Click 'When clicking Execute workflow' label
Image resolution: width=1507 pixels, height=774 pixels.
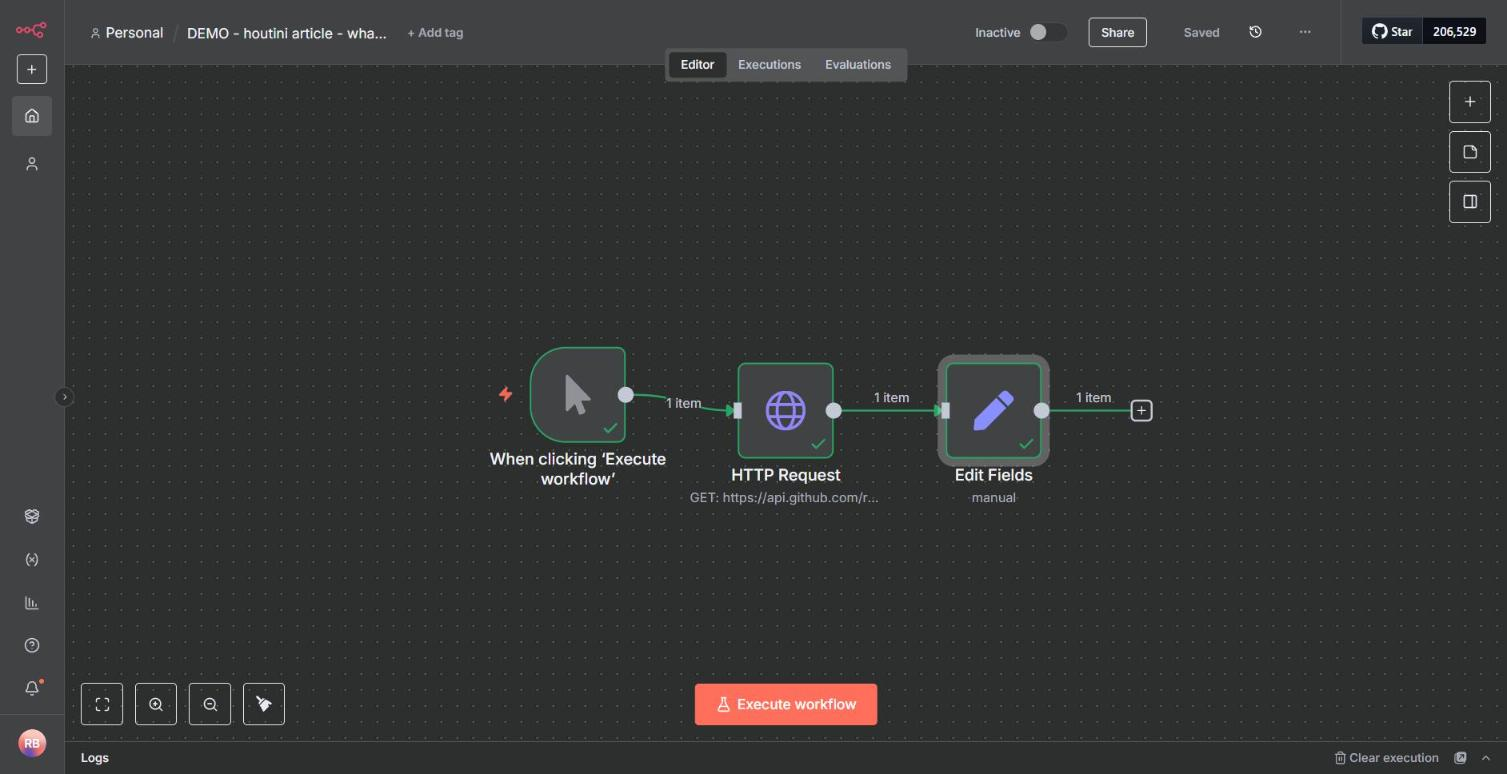pos(577,469)
